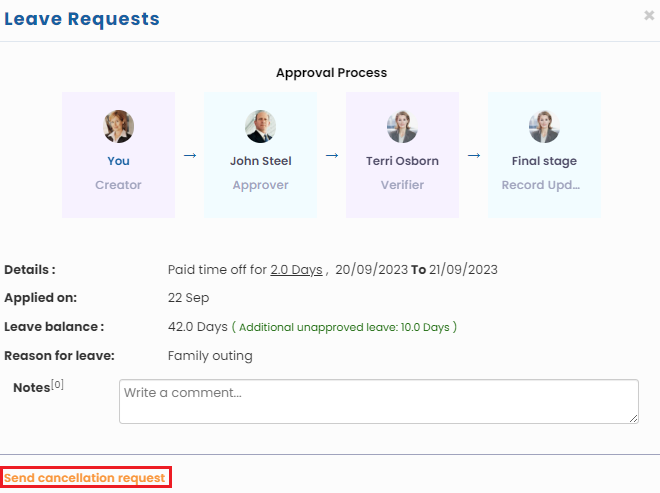This screenshot has width=660, height=493.
Task: Send cancellation request for this leave
Action: click(x=85, y=478)
